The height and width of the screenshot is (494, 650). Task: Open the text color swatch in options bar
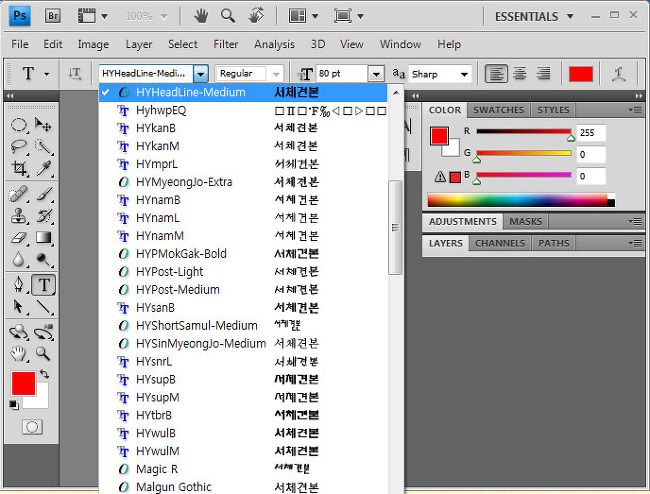581,74
